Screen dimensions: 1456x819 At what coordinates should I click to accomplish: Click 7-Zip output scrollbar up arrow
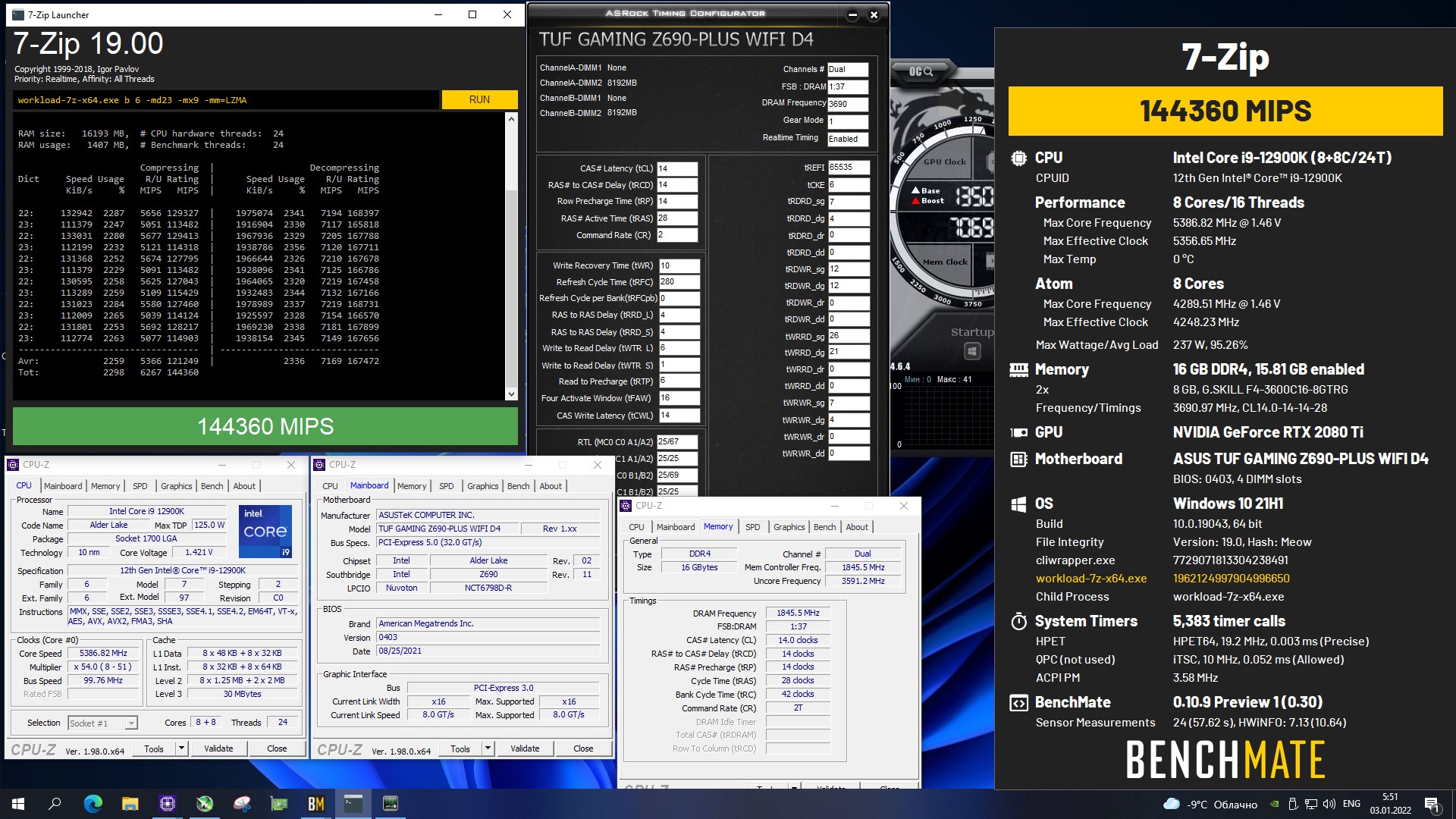click(x=511, y=119)
